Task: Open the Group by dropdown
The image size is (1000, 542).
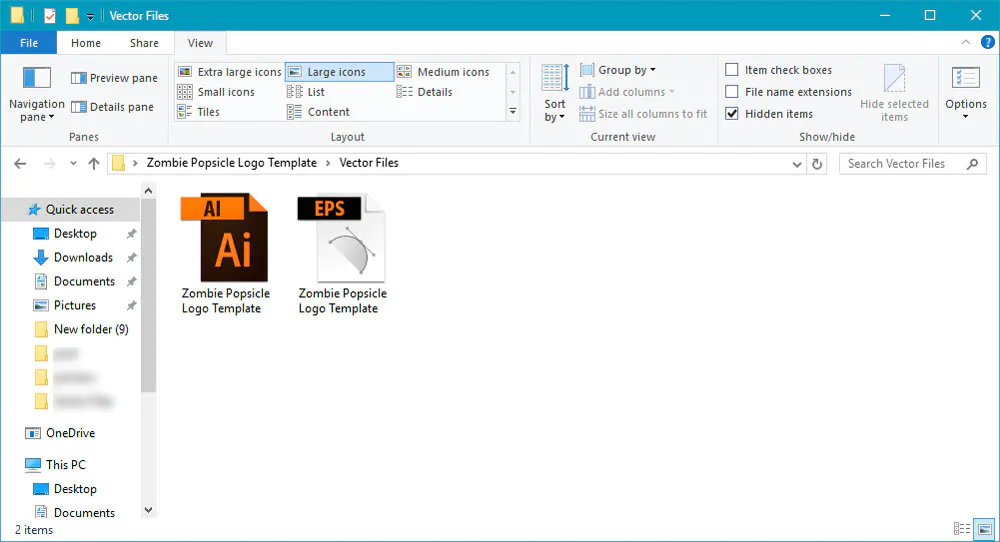Action: click(x=617, y=70)
